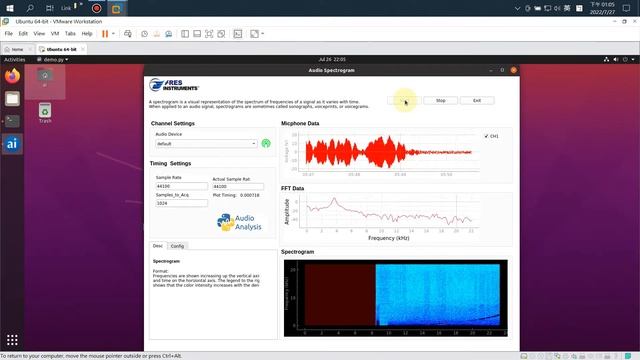The height and width of the screenshot is (360, 640).
Task: Click the Ubuntu clock Jul 26 22:05
Action: 332,60
